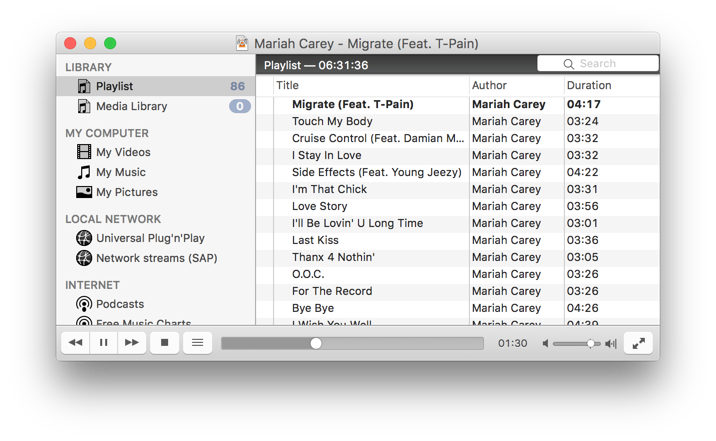Screen dimensions: 716x441
Task: Pause playback with the pause button
Action: coord(104,342)
